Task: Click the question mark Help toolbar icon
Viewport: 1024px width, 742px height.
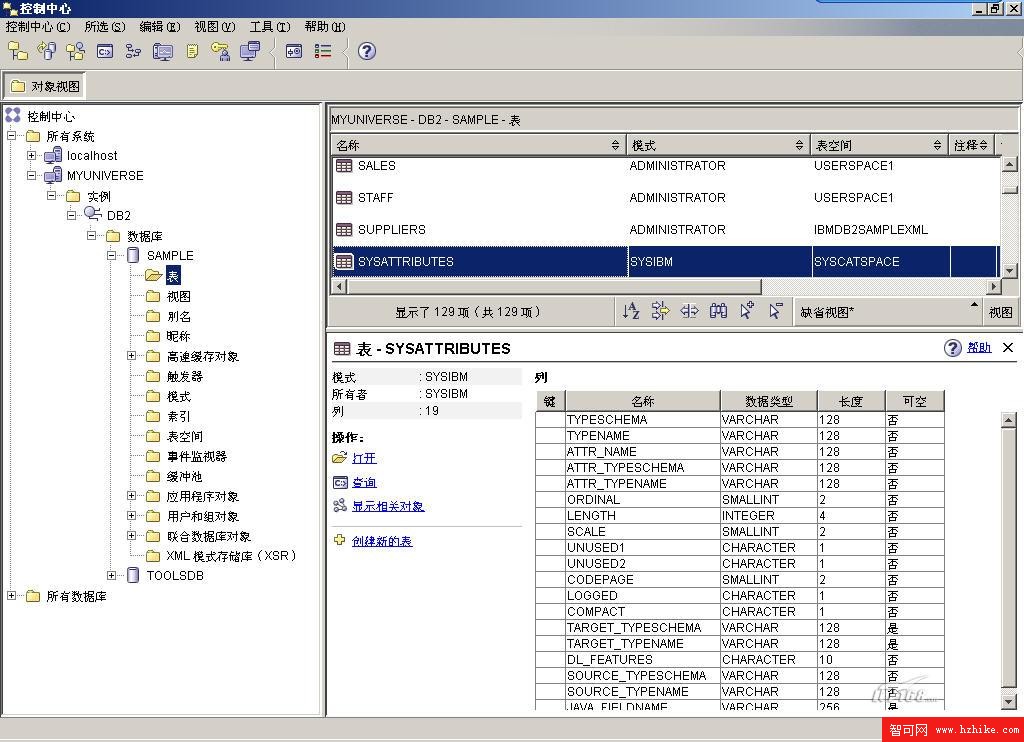Action: (367, 51)
